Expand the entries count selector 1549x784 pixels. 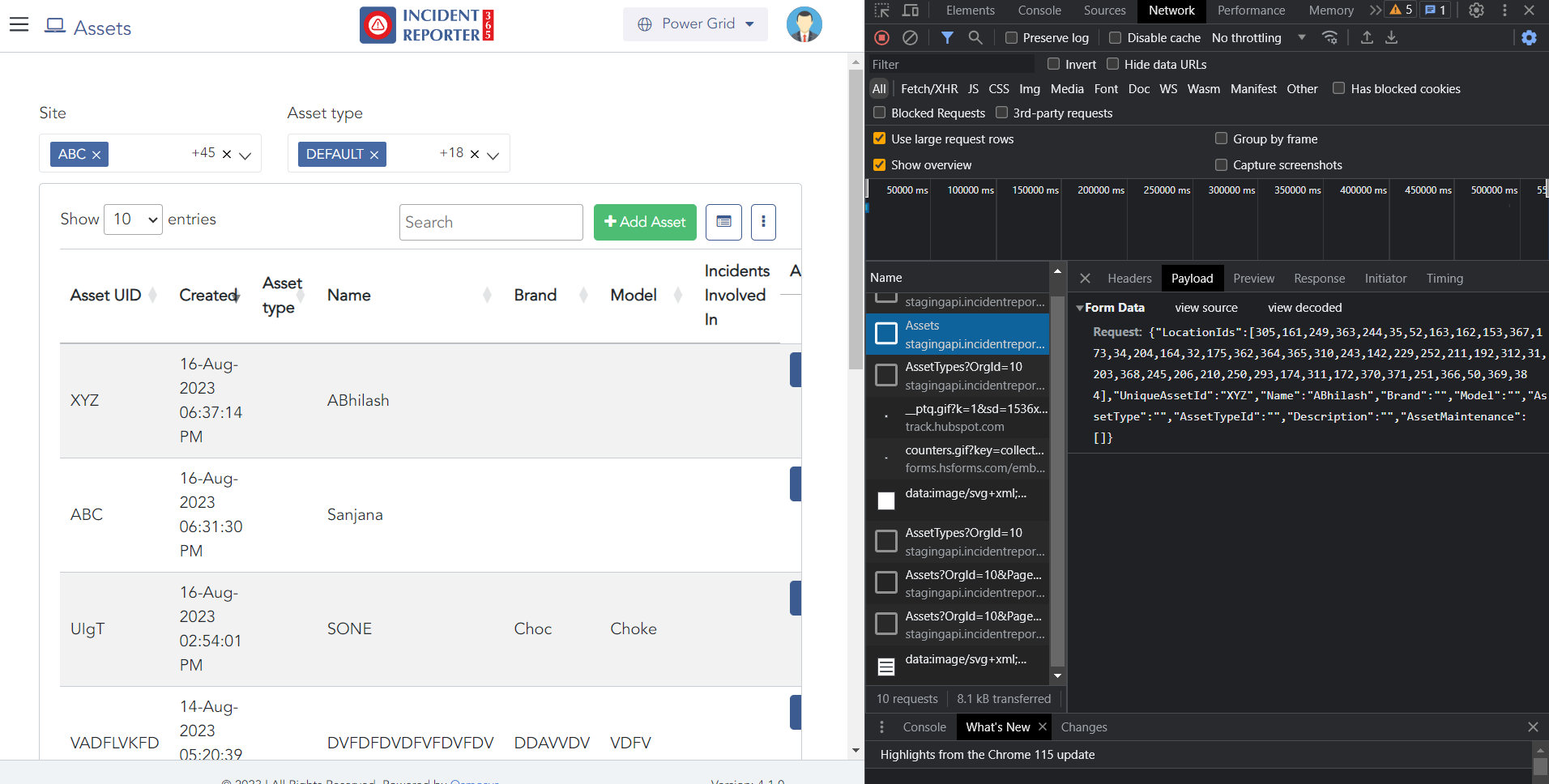pos(134,219)
